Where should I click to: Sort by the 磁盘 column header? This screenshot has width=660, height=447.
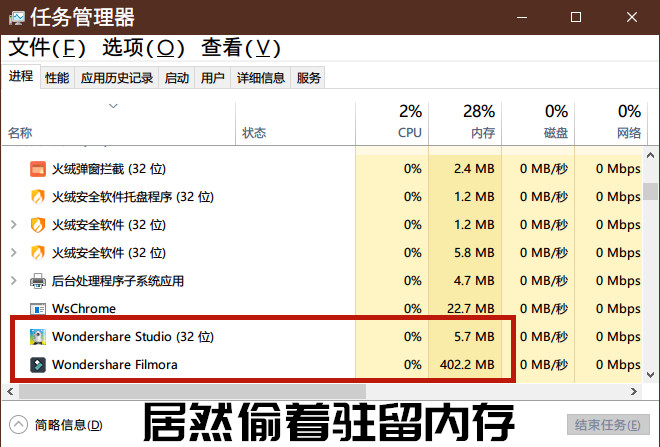point(538,122)
